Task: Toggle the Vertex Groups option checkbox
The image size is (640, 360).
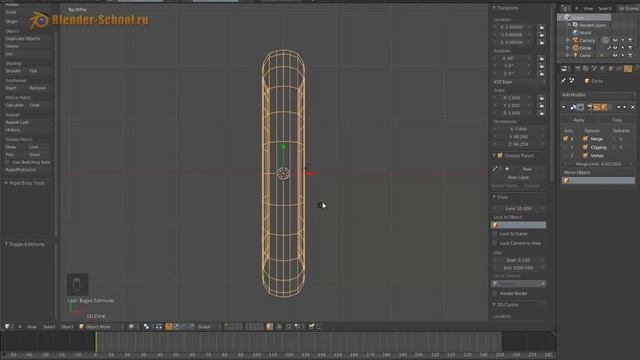Action: [585, 156]
